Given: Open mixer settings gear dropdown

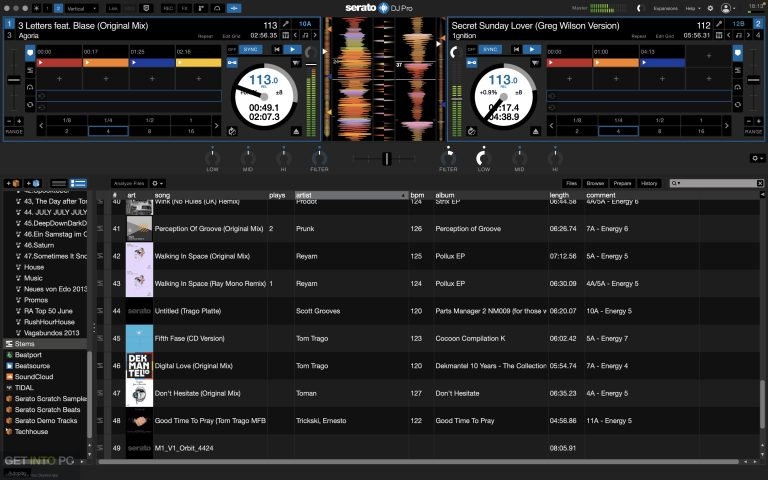Looking at the screenshot, I should [757, 158].
